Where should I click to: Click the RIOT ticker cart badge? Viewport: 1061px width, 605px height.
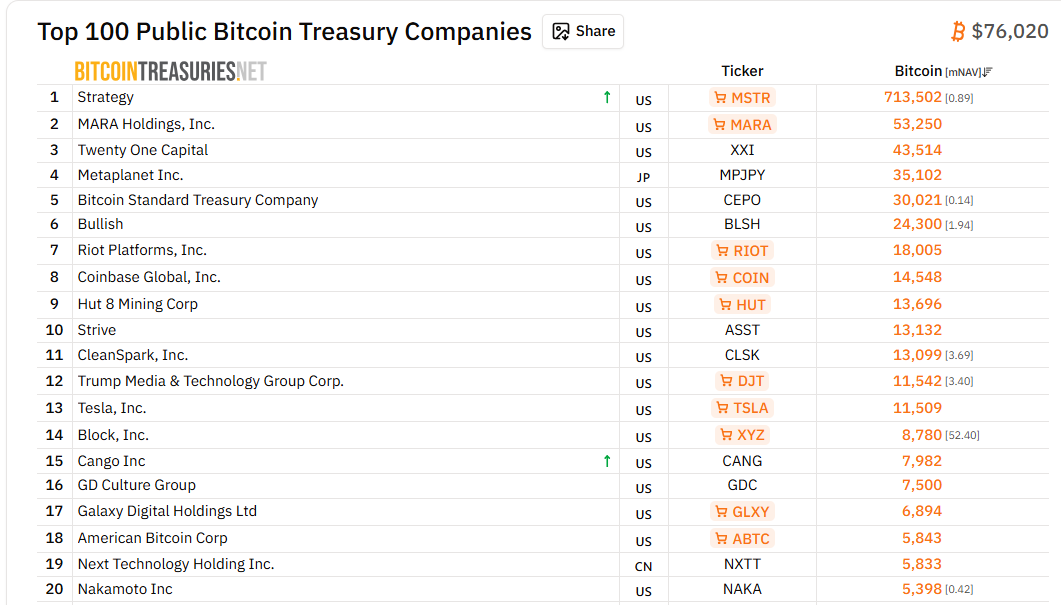[x=742, y=251]
